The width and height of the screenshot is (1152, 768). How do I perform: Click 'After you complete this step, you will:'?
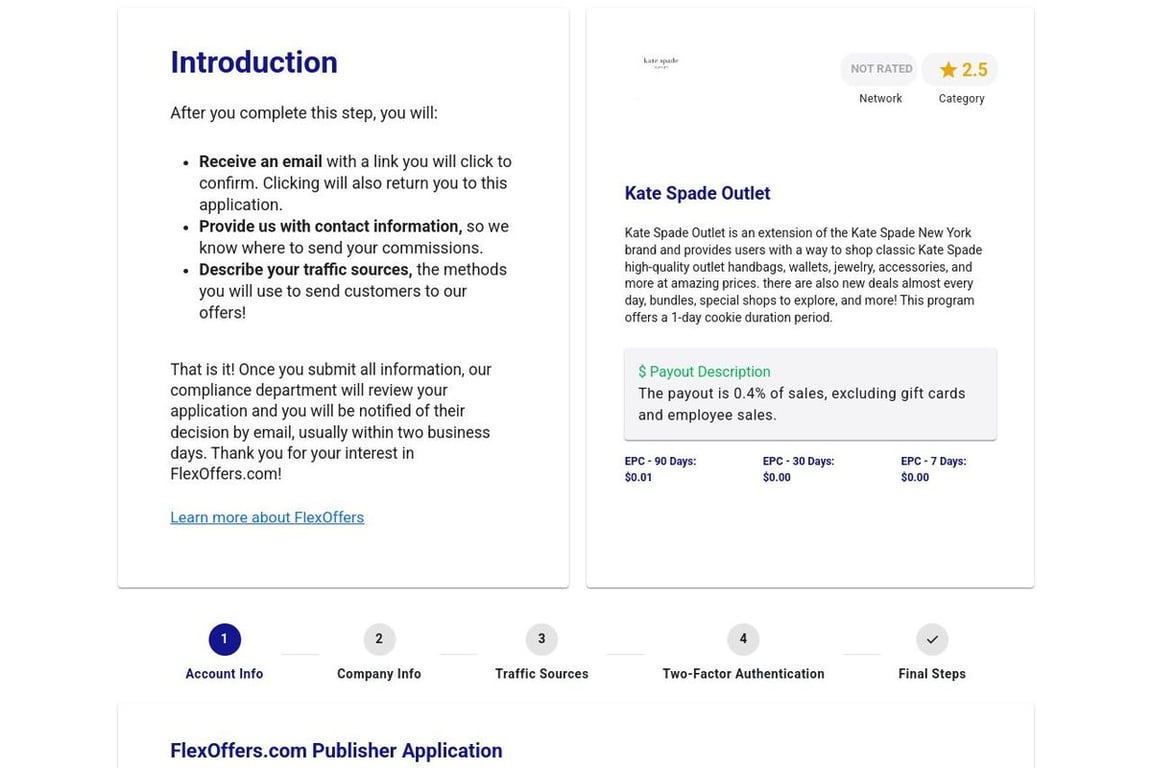pos(303,113)
